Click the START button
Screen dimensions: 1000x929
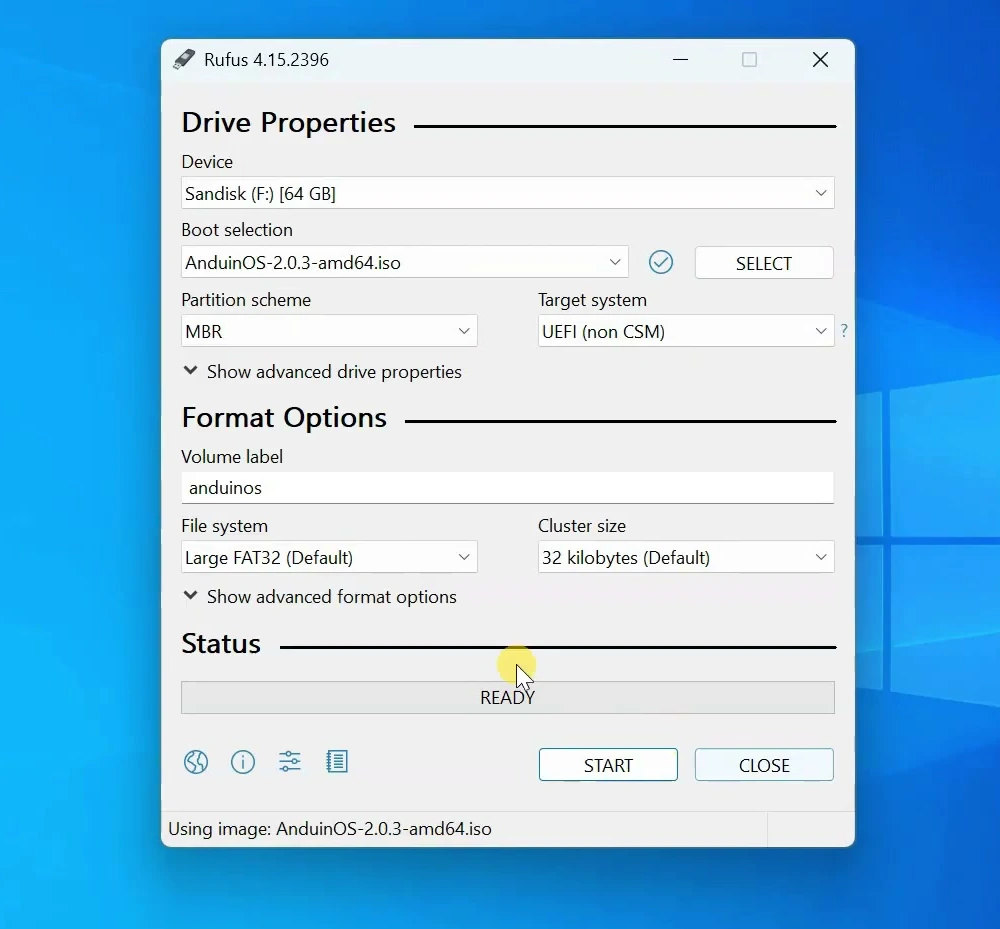click(x=608, y=764)
